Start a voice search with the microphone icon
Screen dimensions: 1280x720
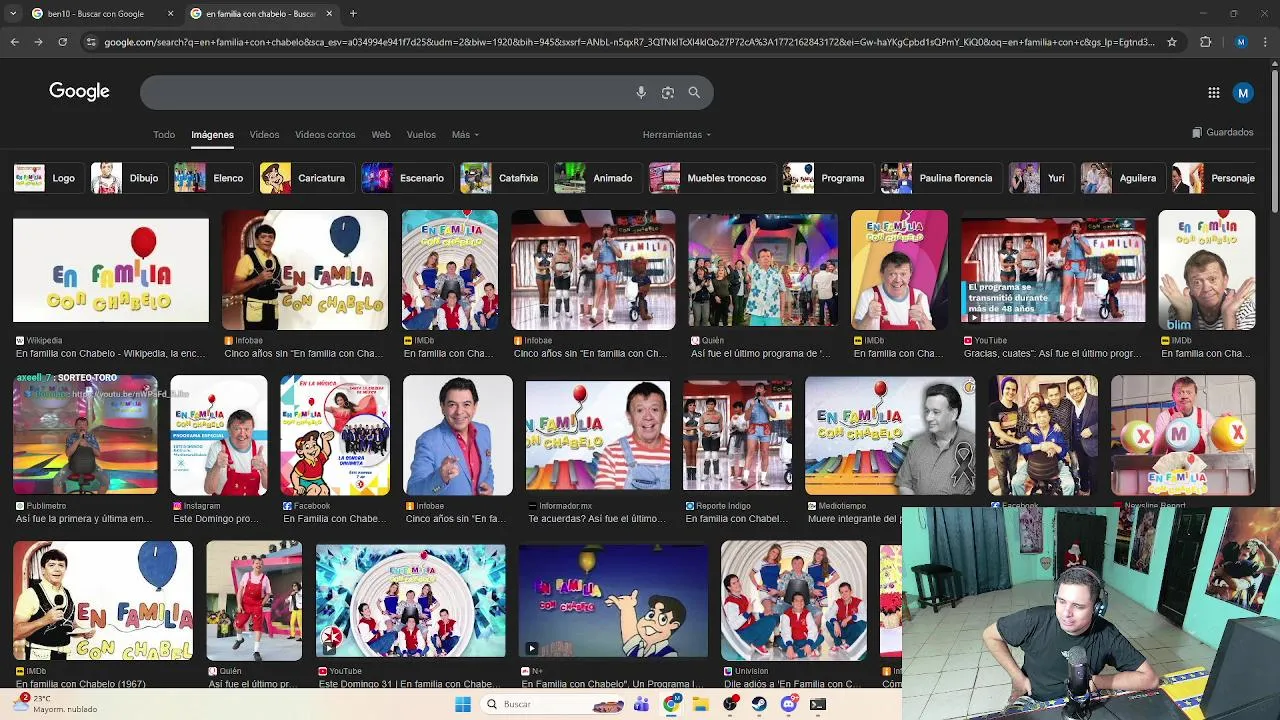coord(641,92)
